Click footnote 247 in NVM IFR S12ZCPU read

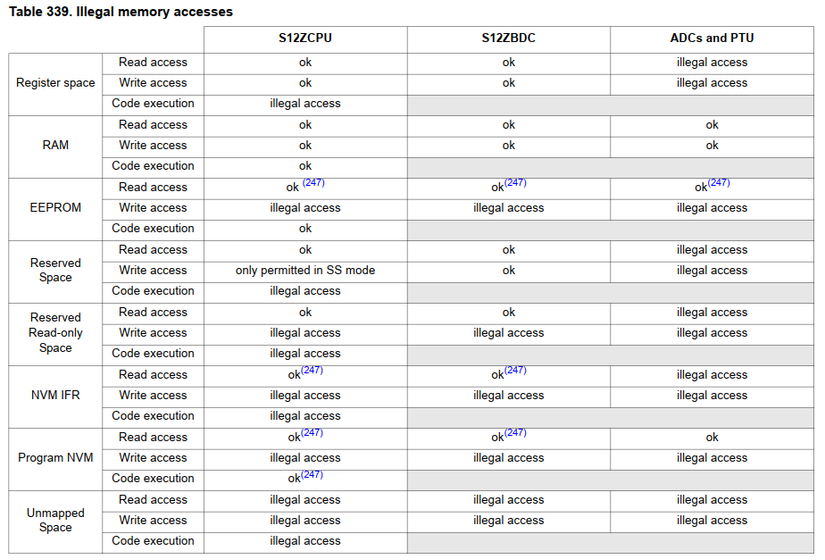point(313,371)
